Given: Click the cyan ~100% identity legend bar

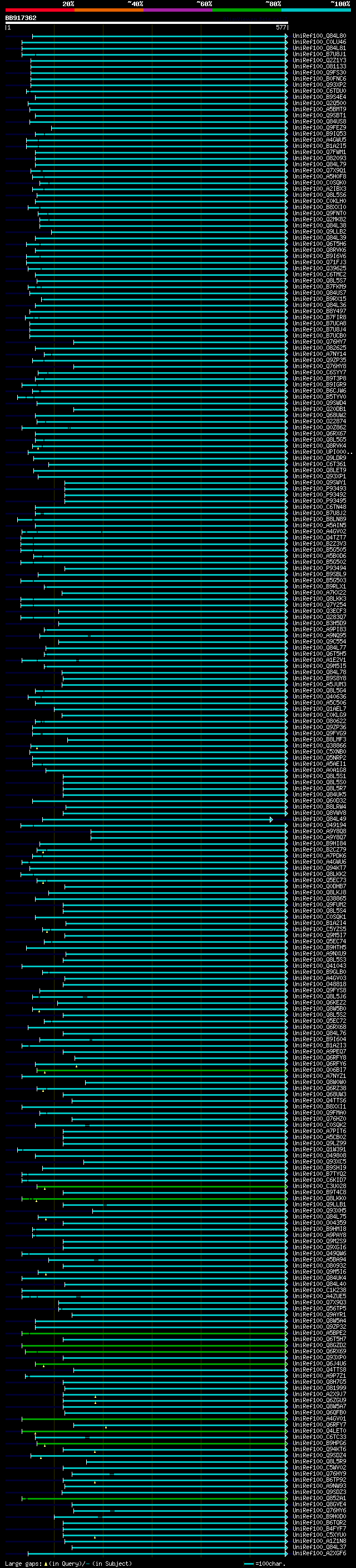Looking at the screenshot, I should [x=316, y=10].
